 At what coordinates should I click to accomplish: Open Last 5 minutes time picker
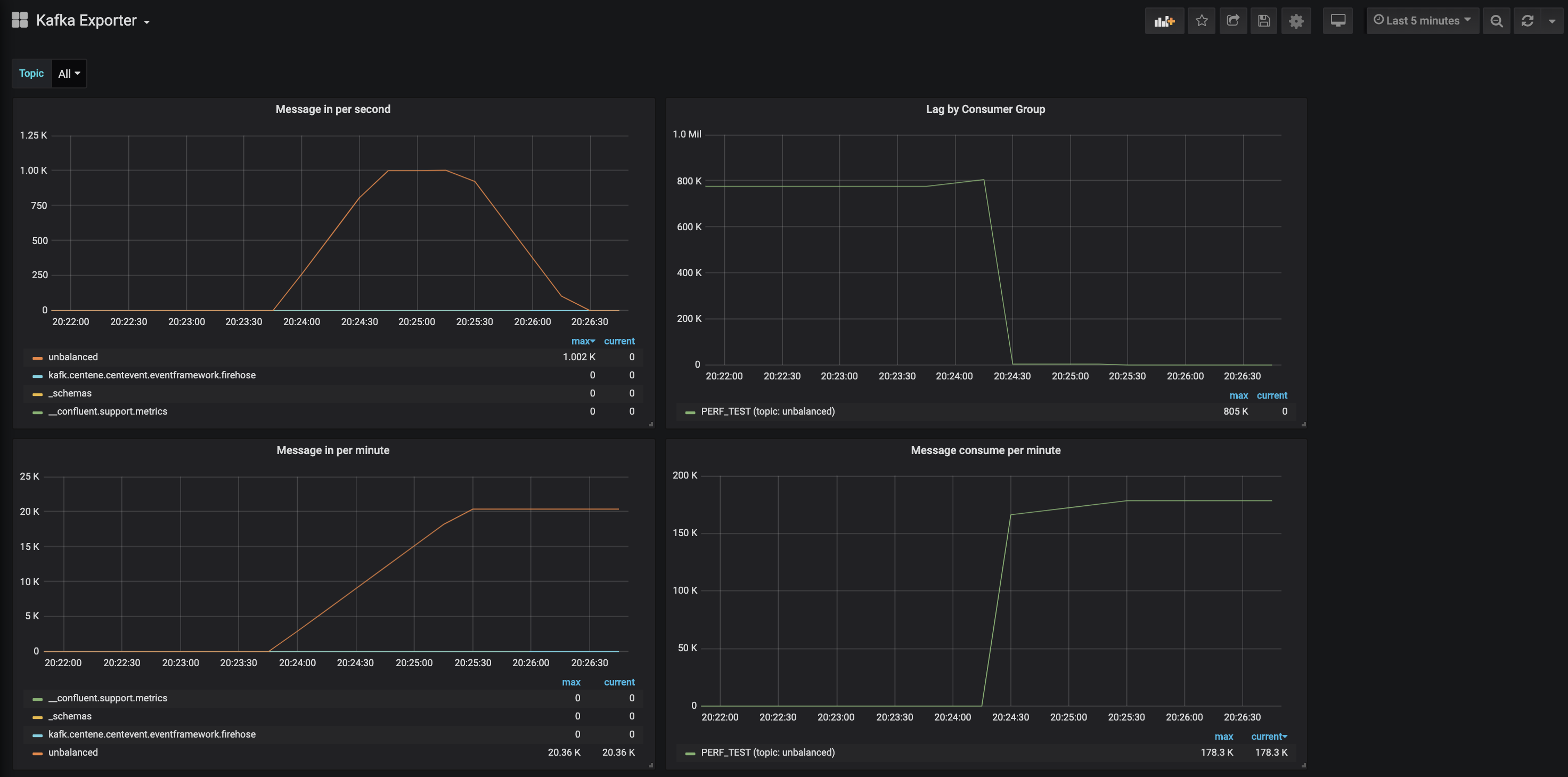pos(1422,21)
